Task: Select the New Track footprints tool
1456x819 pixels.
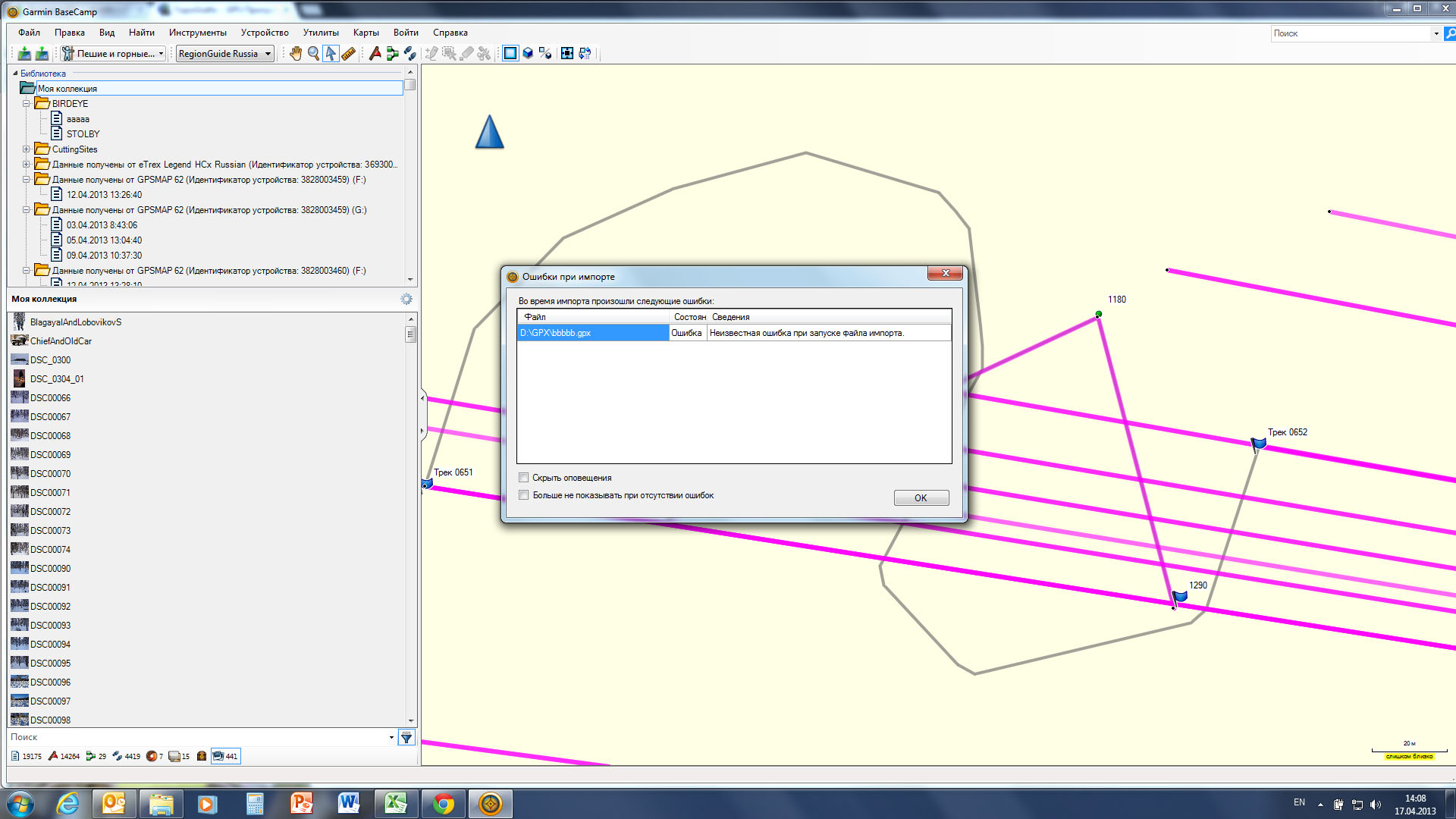Action: (x=410, y=53)
